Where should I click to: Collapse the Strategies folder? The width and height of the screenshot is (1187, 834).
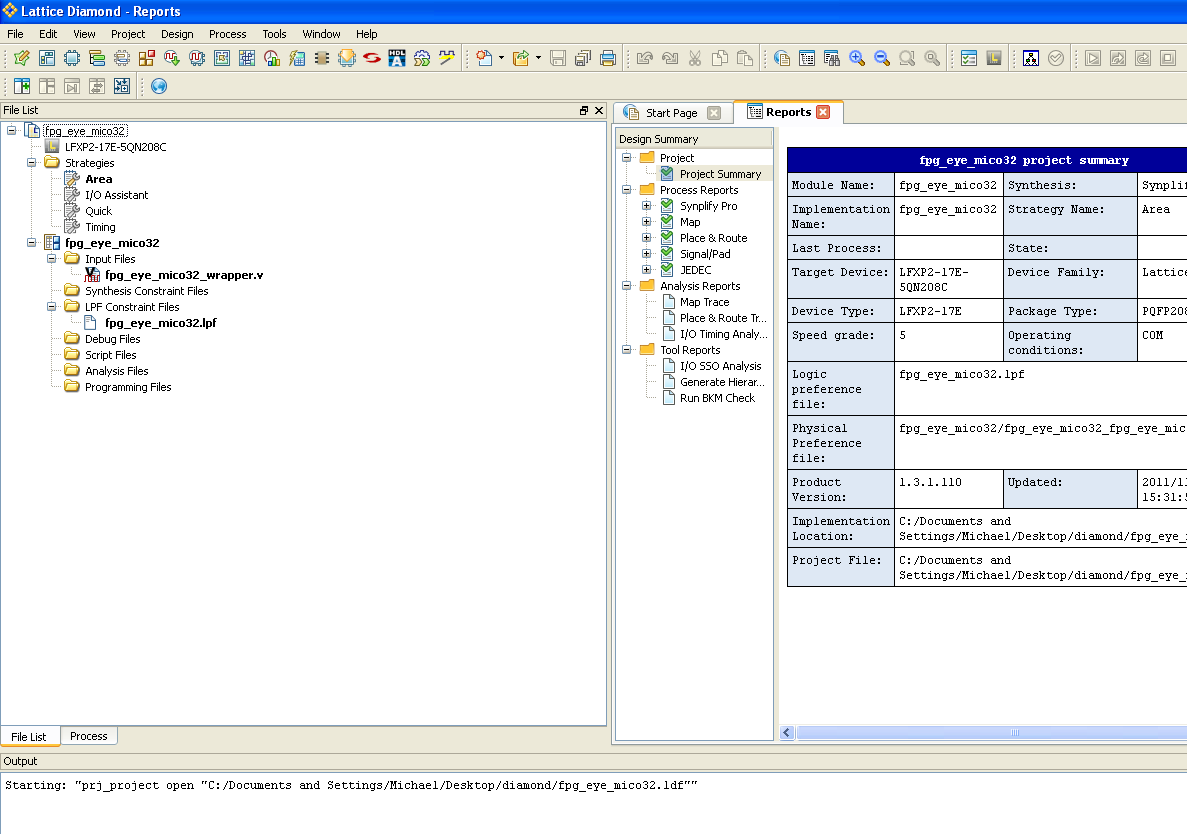pyautogui.click(x=31, y=163)
